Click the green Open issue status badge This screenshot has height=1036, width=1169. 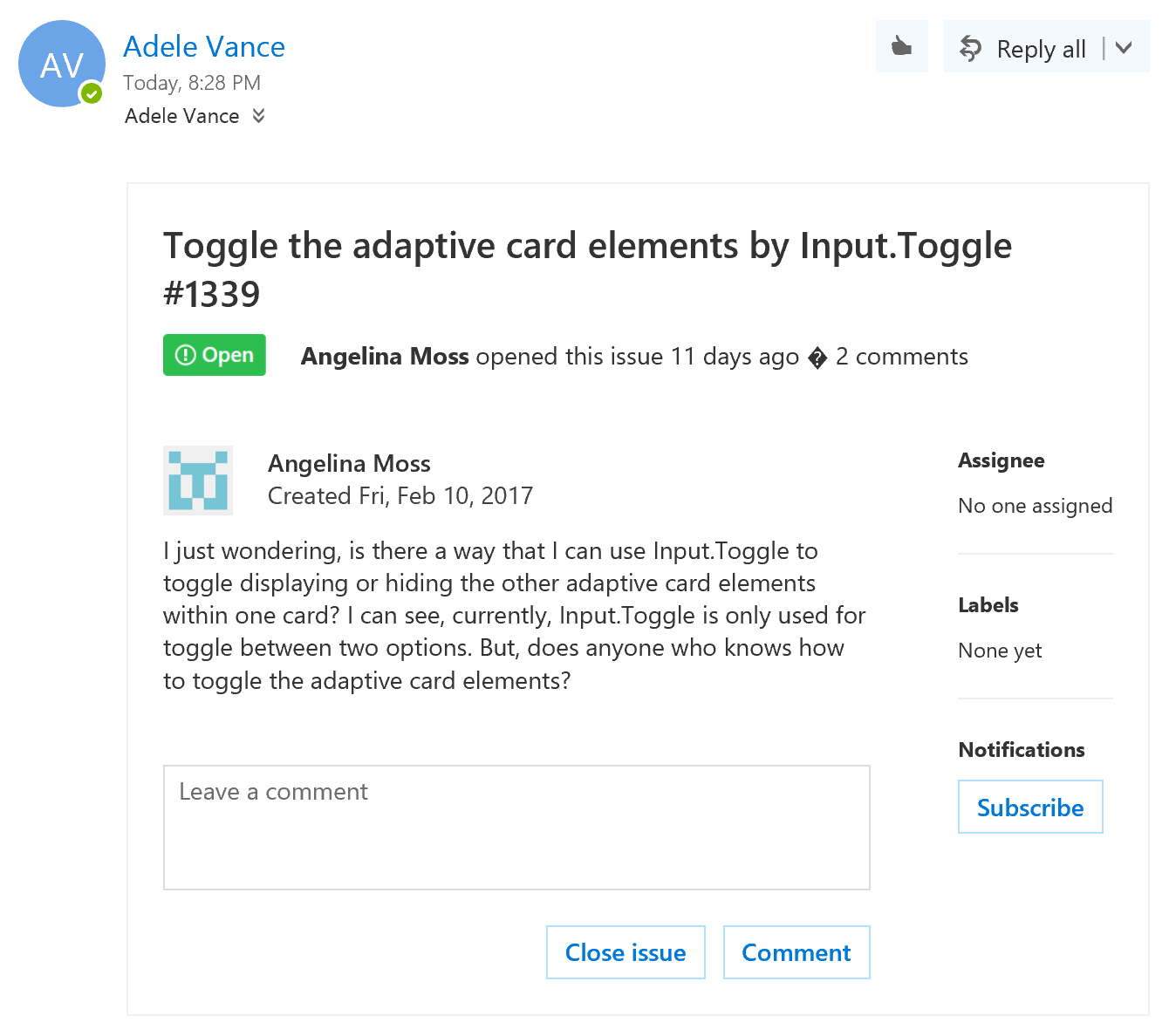pos(214,355)
